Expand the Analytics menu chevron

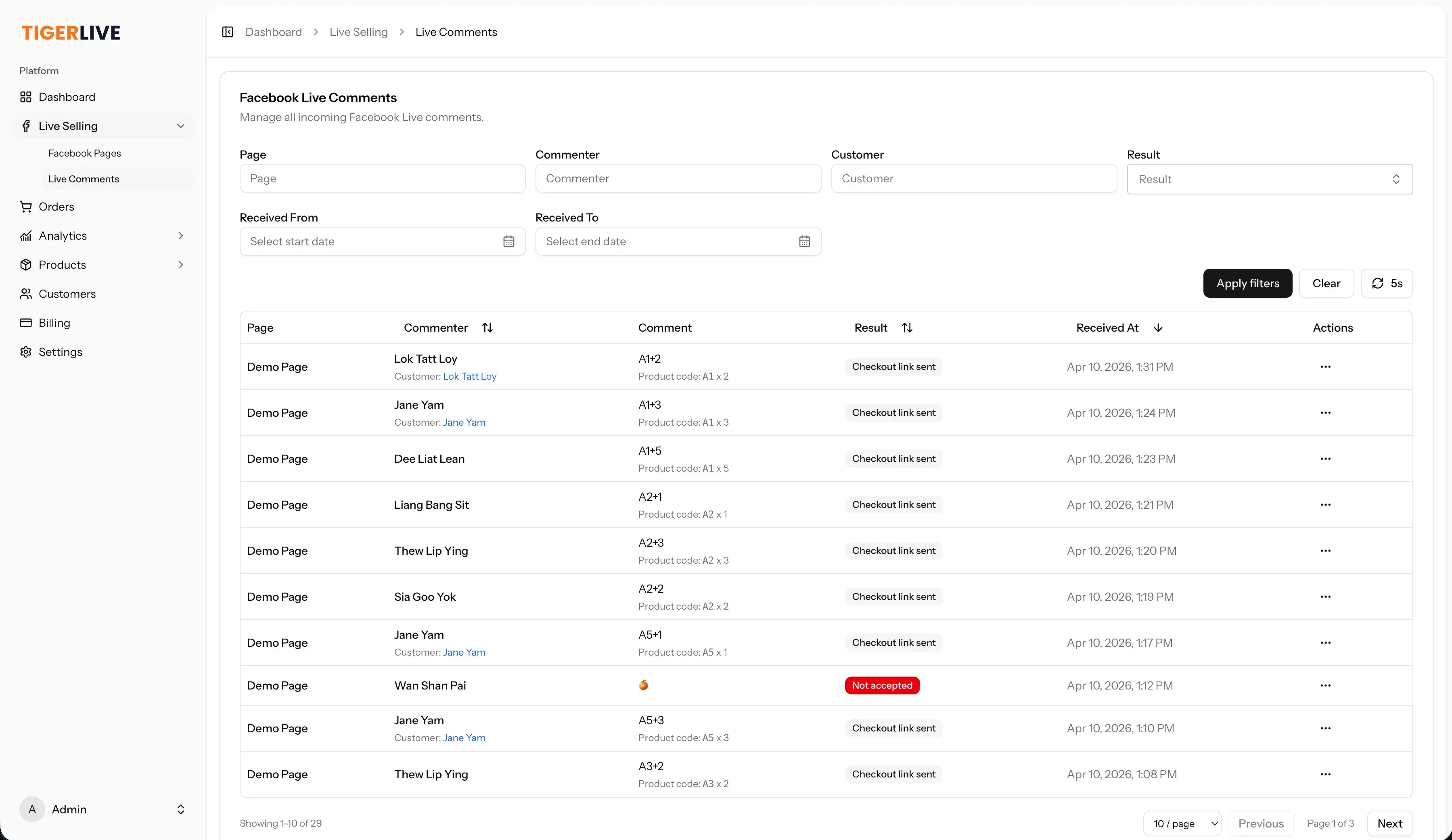tap(180, 236)
